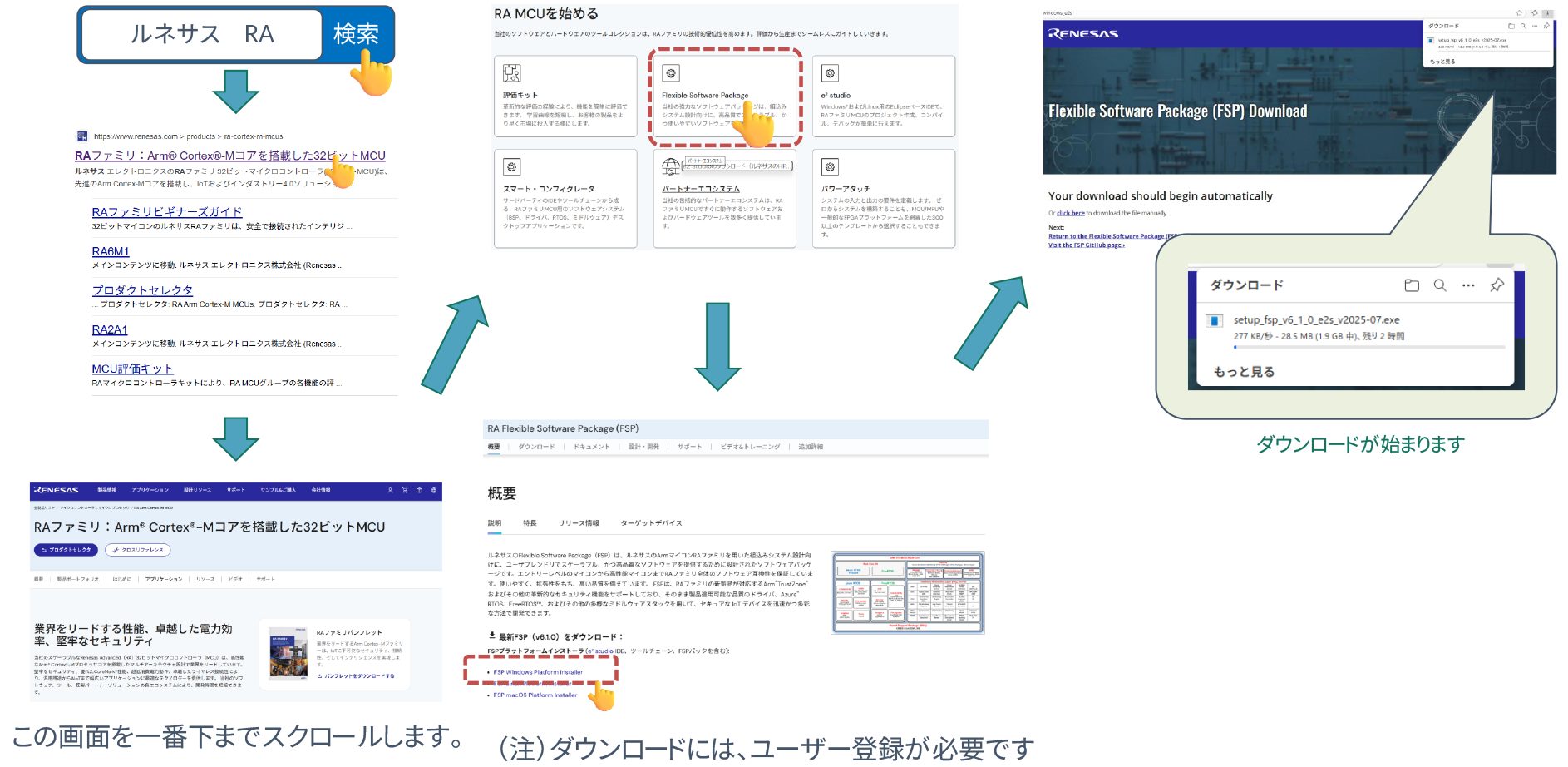Image resolution: width=1568 pixels, height=767 pixels.
Task: Pin the enlarged ダウンロード panel
Action: (1497, 285)
